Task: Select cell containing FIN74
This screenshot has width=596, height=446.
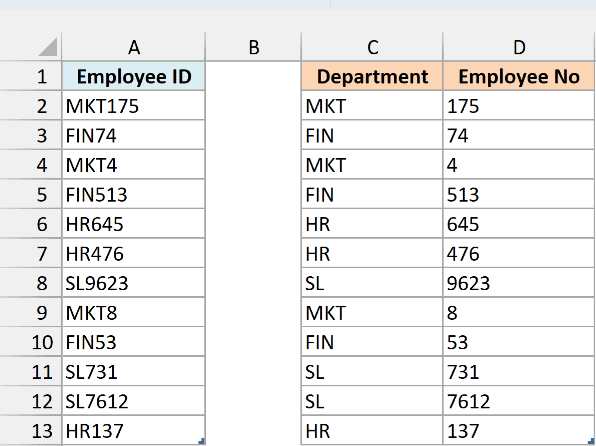Action: coord(133,135)
